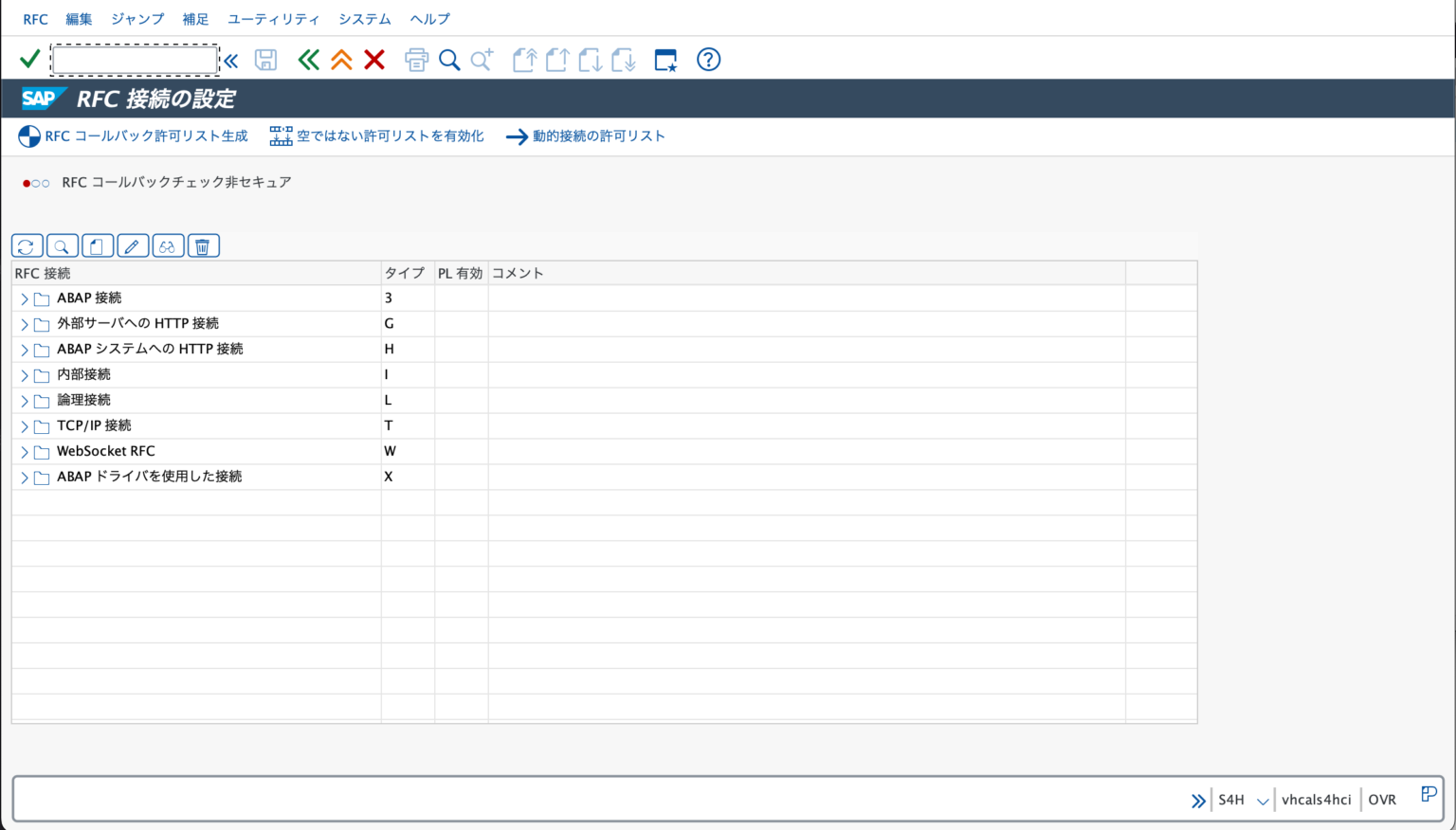Image resolution: width=1456 pixels, height=830 pixels.
Task: Edit the selected RFC destination with the pencil icon
Action: pyautogui.click(x=133, y=245)
